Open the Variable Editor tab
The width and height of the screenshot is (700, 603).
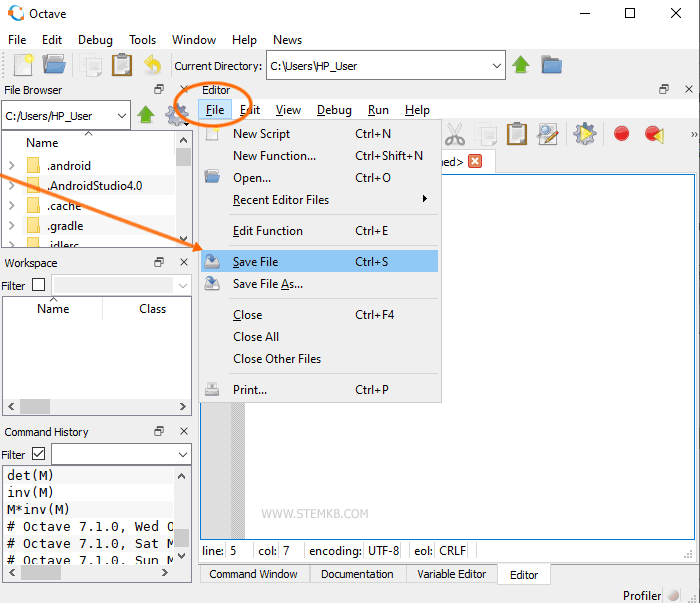click(x=452, y=574)
